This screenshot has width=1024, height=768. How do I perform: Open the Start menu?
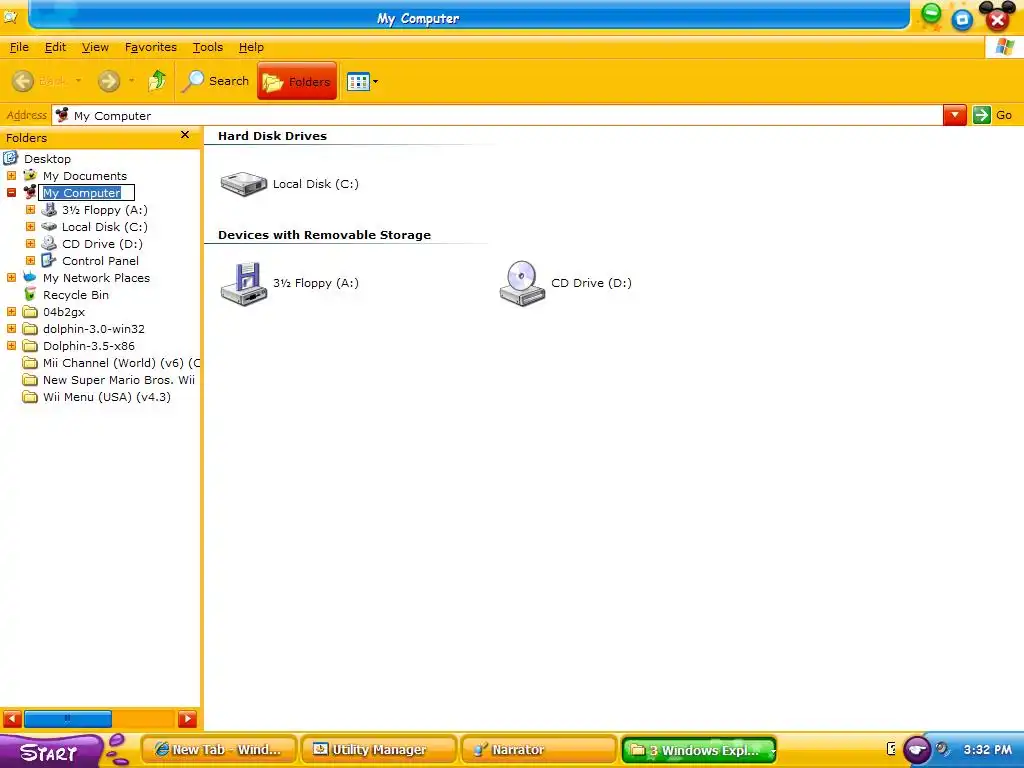pyautogui.click(x=51, y=751)
